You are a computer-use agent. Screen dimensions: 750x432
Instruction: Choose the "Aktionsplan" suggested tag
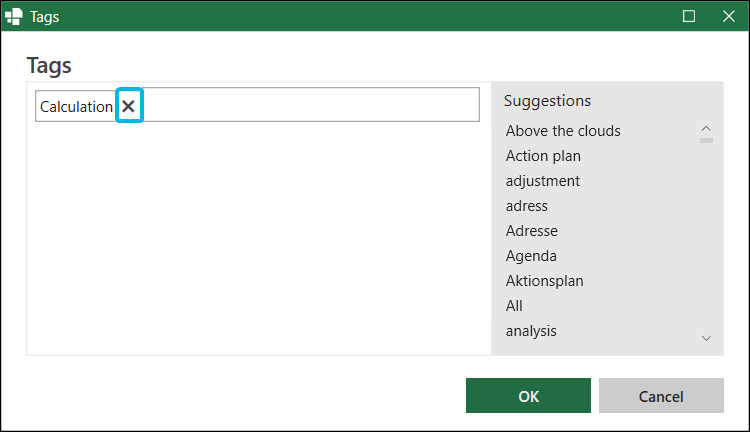544,281
